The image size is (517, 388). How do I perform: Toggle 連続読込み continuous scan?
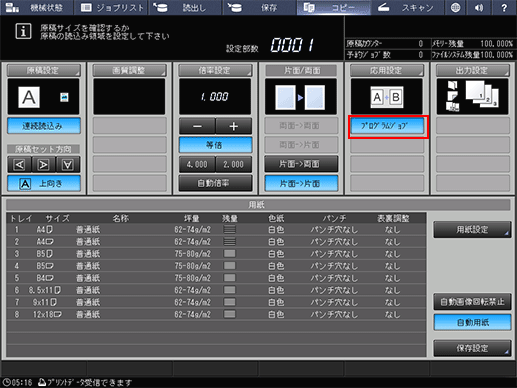[x=44, y=126]
